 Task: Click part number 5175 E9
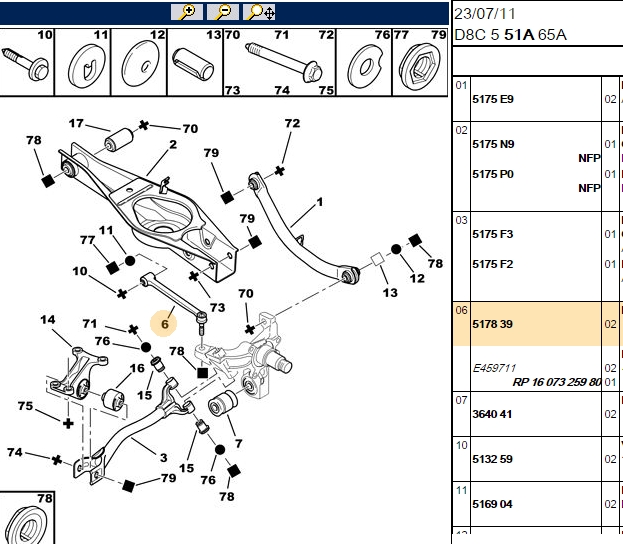[x=493, y=99]
